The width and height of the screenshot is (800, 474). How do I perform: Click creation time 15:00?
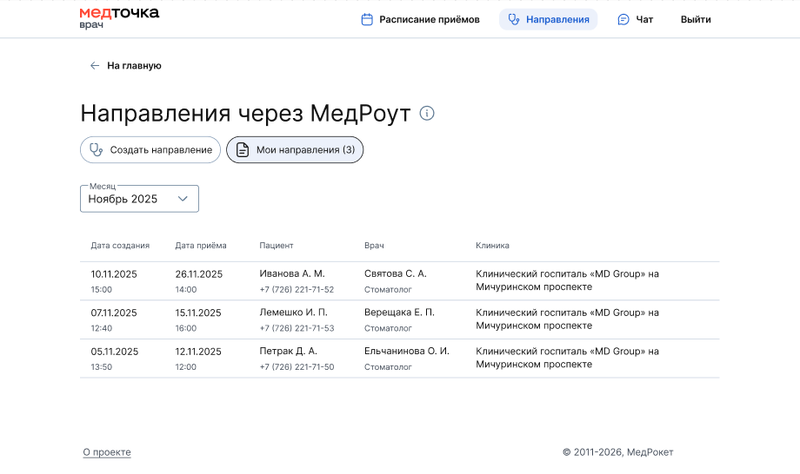click(x=101, y=289)
